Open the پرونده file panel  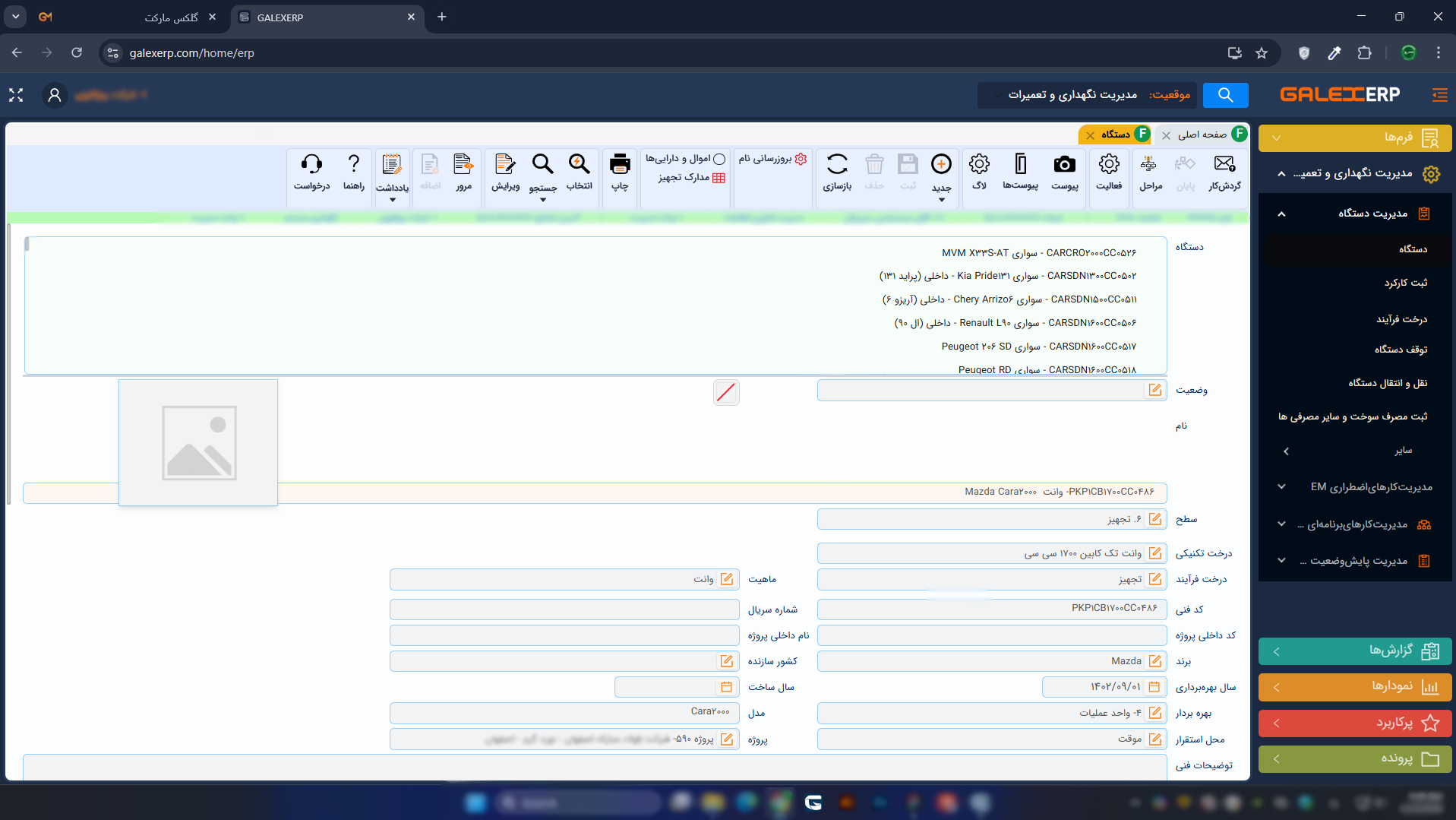(x=1354, y=758)
